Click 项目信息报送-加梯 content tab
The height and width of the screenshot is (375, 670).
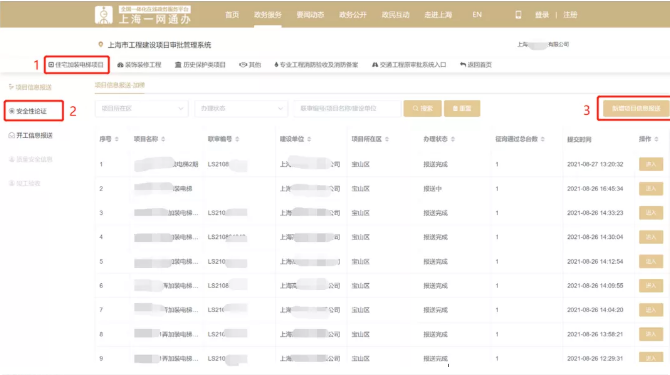coord(120,85)
